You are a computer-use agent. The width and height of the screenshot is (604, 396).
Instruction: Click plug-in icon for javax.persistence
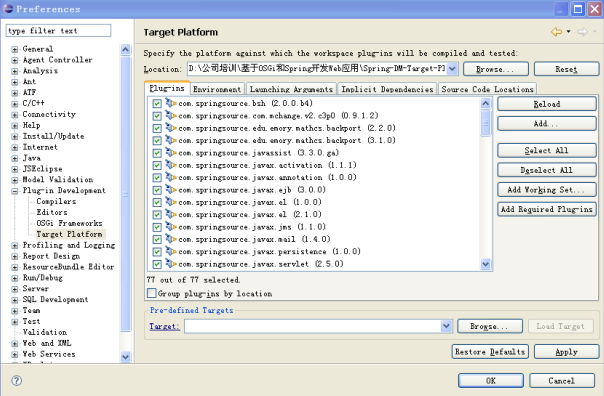[x=171, y=251]
